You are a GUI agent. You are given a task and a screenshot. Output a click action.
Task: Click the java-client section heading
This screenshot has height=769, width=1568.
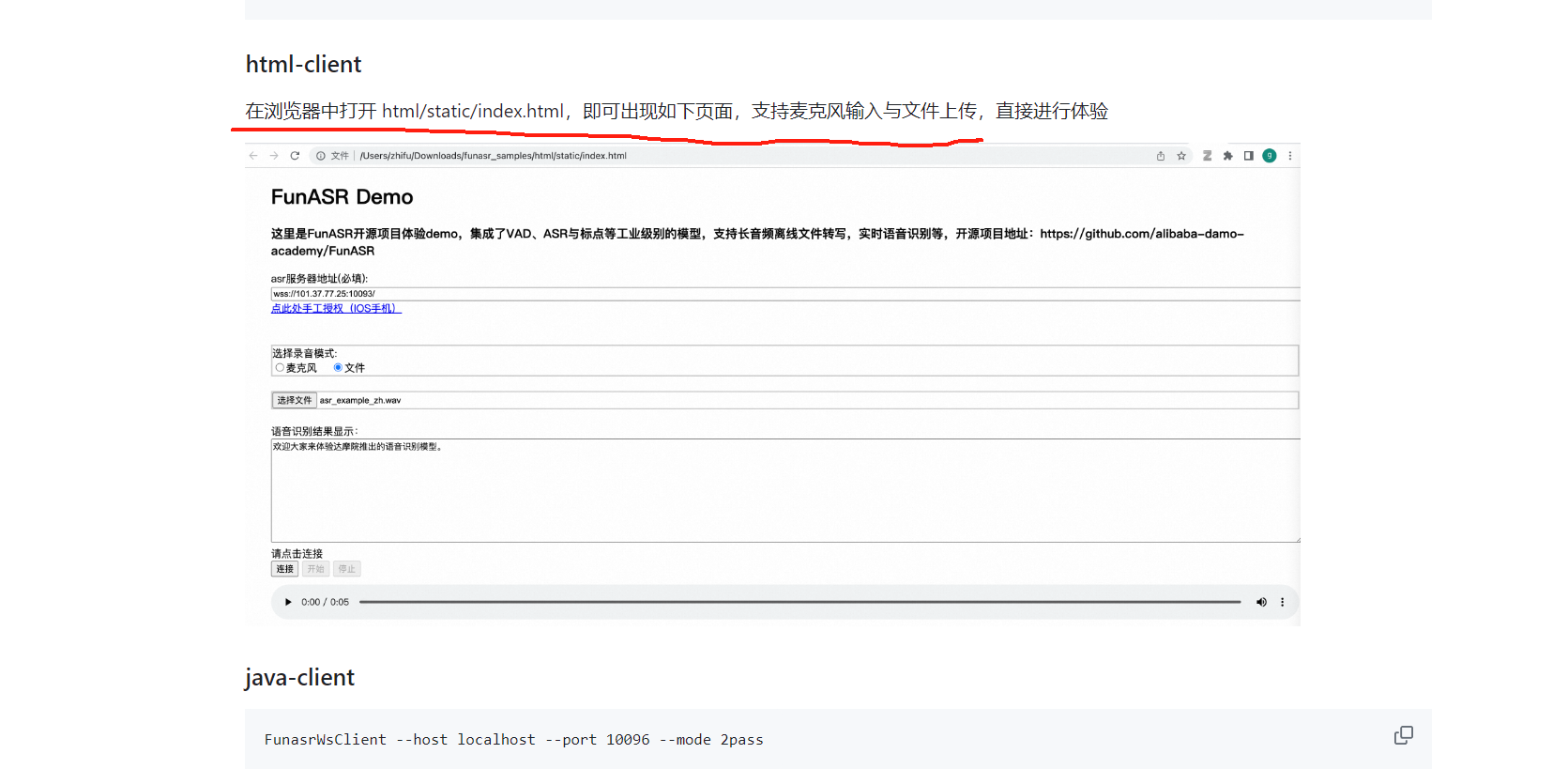pos(299,678)
